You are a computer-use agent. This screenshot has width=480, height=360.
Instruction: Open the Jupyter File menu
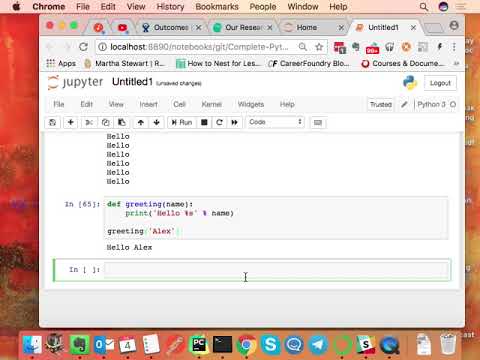[59, 104]
